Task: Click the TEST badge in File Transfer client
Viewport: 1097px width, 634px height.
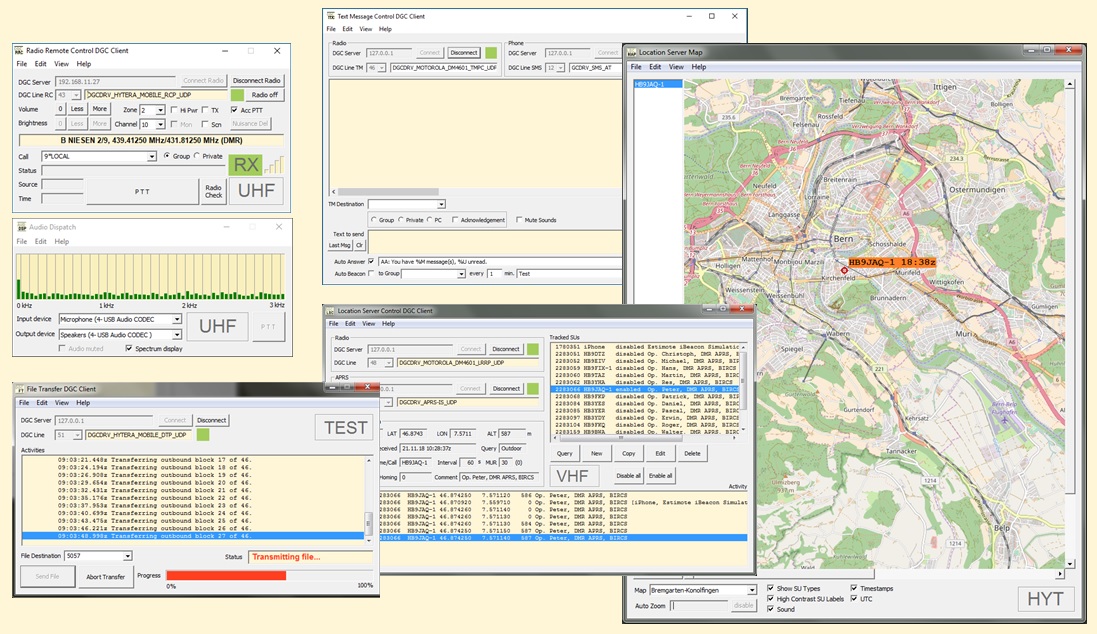Action: [345, 427]
